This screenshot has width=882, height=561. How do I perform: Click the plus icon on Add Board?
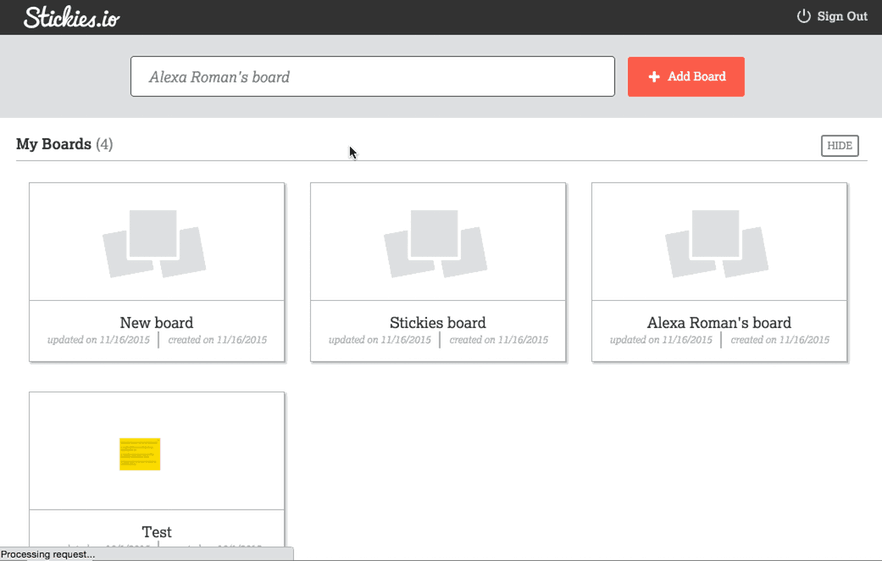(654, 77)
